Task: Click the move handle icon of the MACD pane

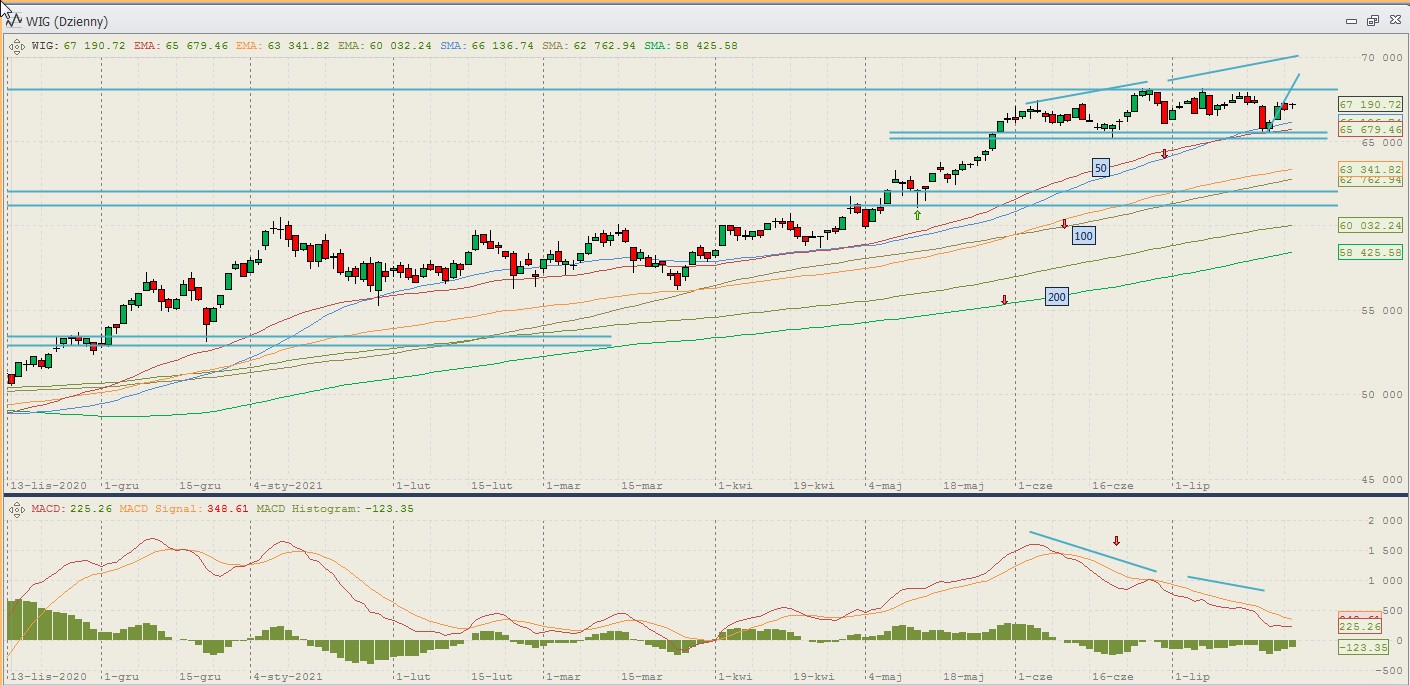Action: click(x=17, y=509)
